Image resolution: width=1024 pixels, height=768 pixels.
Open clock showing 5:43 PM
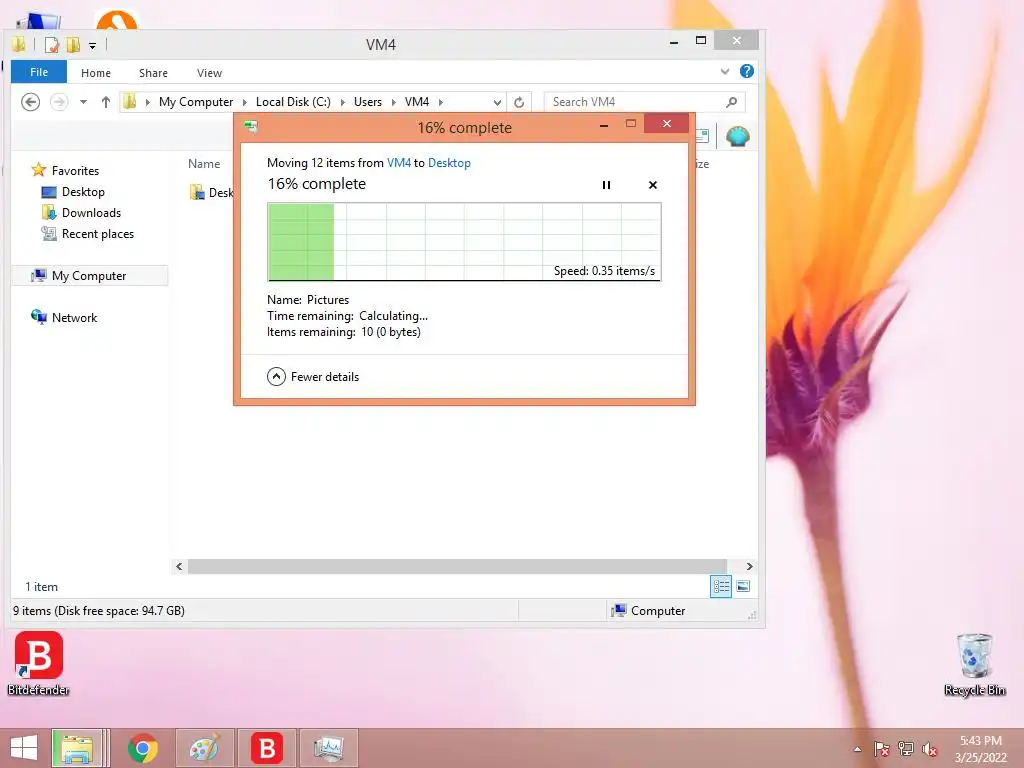(981, 749)
